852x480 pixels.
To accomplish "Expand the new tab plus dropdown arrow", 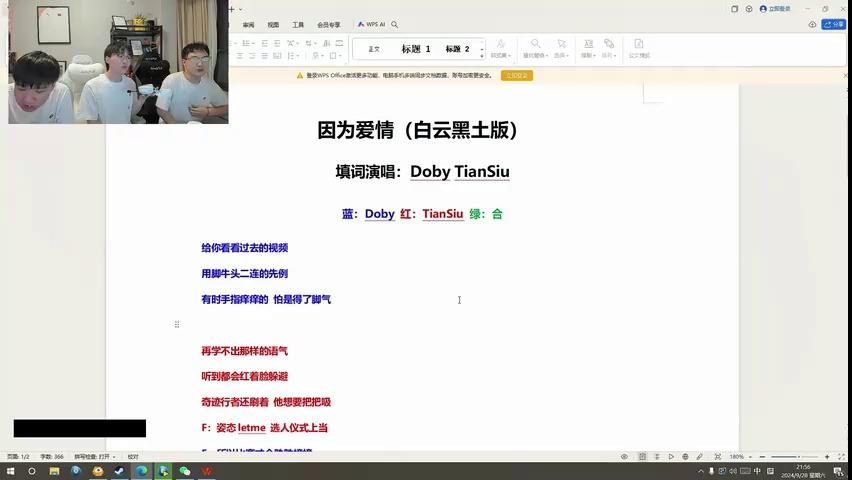I will coord(240,9).
